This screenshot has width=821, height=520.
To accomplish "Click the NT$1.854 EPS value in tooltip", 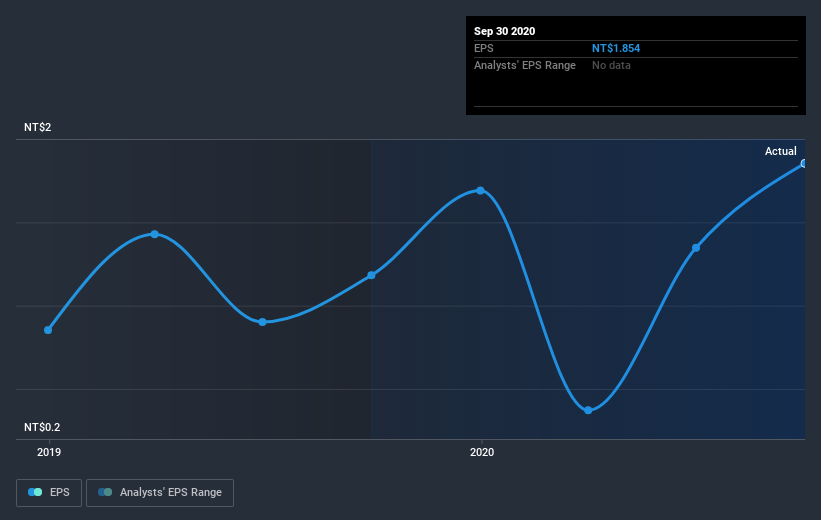I will coord(616,48).
